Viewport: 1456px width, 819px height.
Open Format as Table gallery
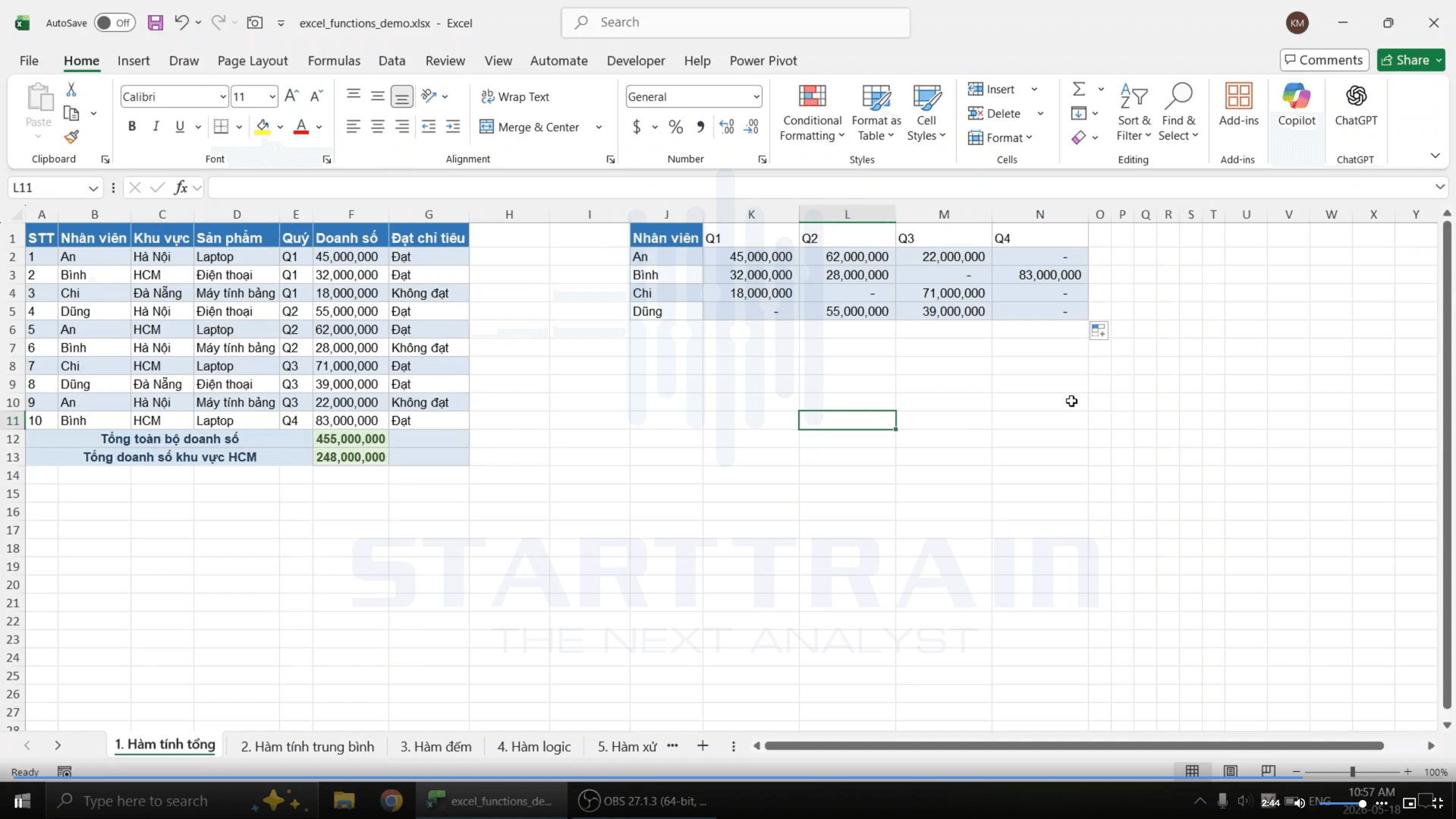876,112
